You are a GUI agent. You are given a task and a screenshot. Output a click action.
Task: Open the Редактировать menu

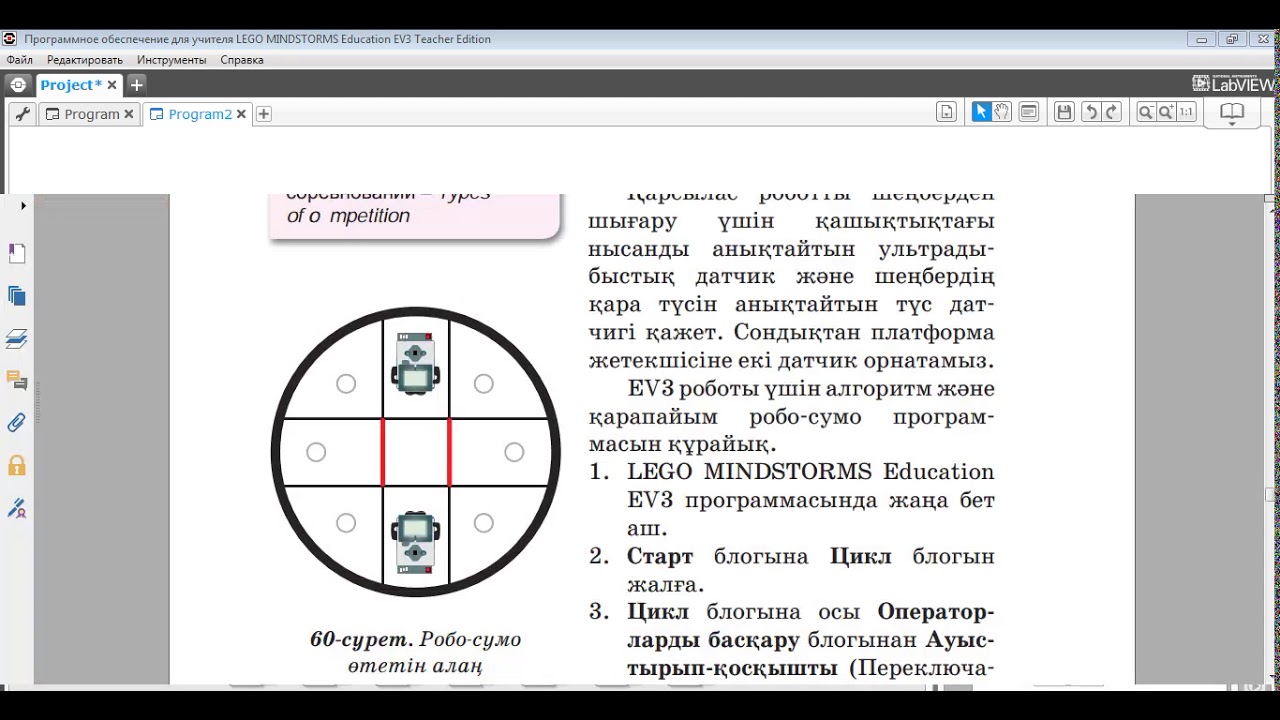(x=85, y=60)
